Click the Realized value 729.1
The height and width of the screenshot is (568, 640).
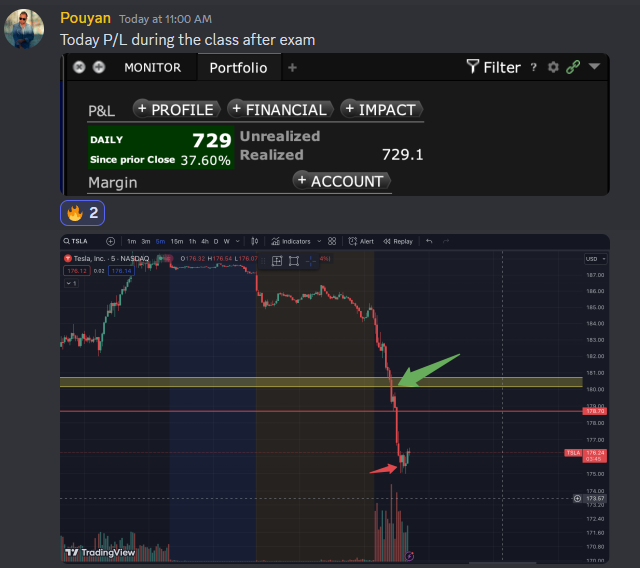pos(402,155)
